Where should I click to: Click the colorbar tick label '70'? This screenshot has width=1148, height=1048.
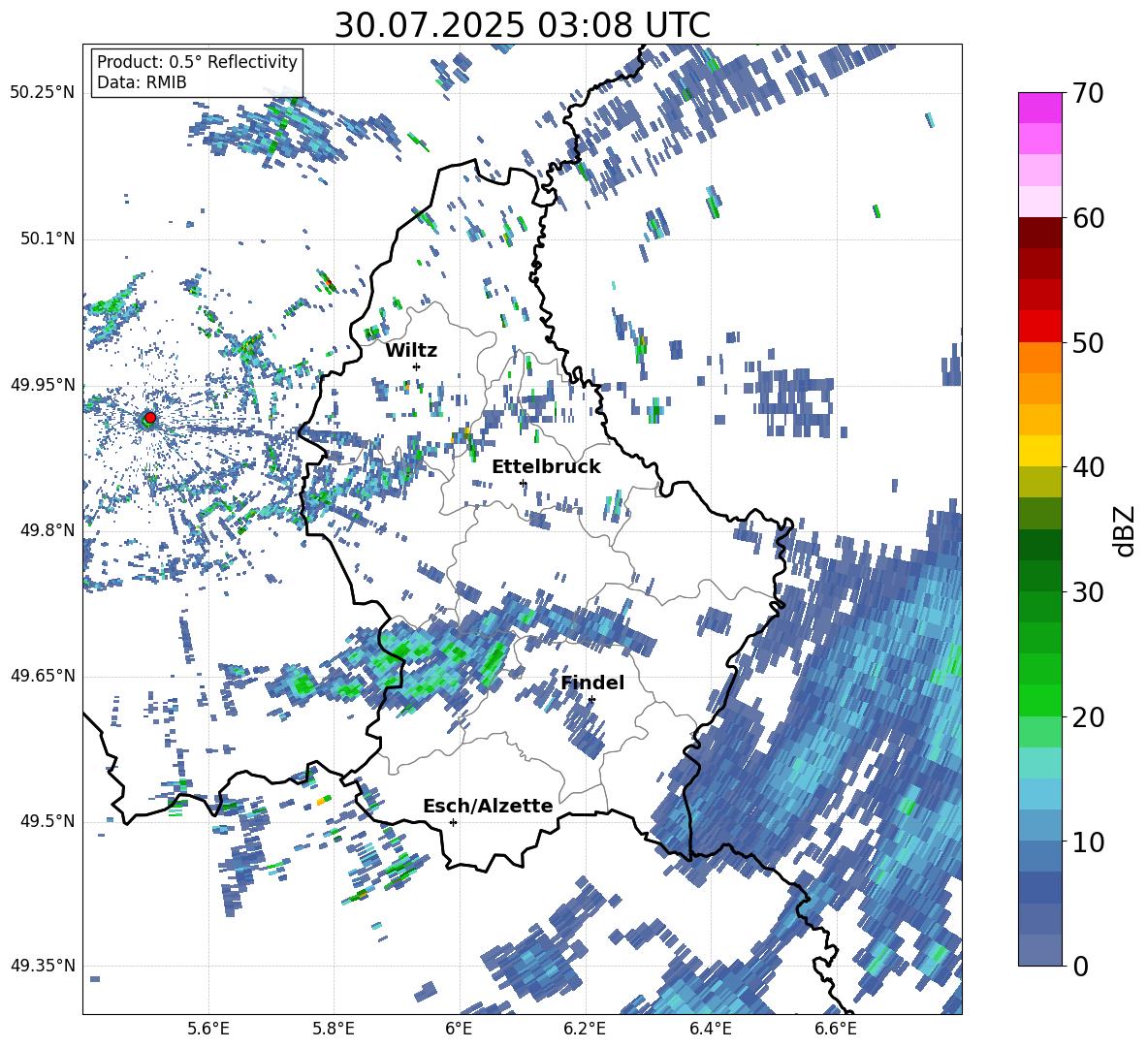1087,94
